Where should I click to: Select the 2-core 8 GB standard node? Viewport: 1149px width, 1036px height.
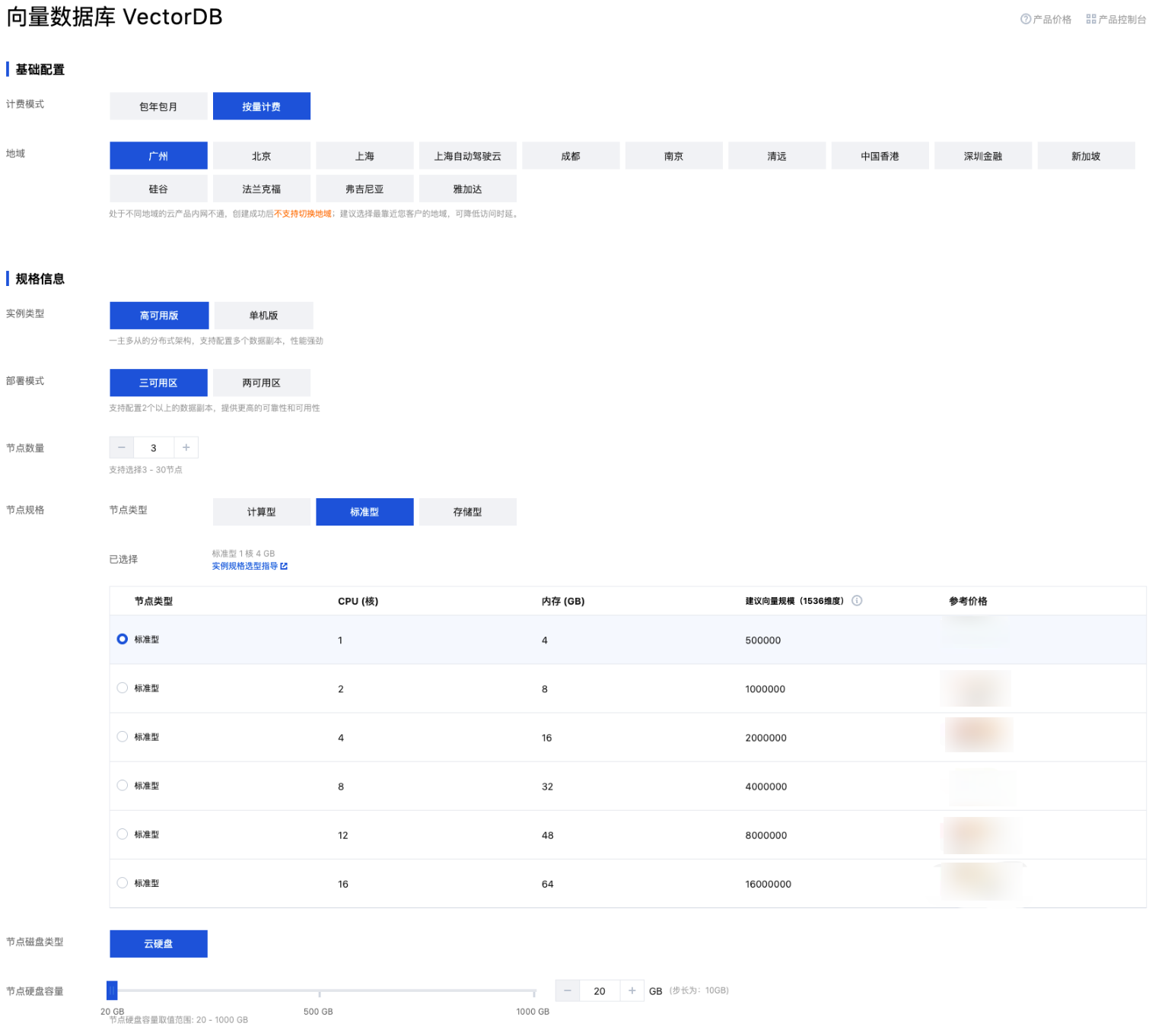123,688
